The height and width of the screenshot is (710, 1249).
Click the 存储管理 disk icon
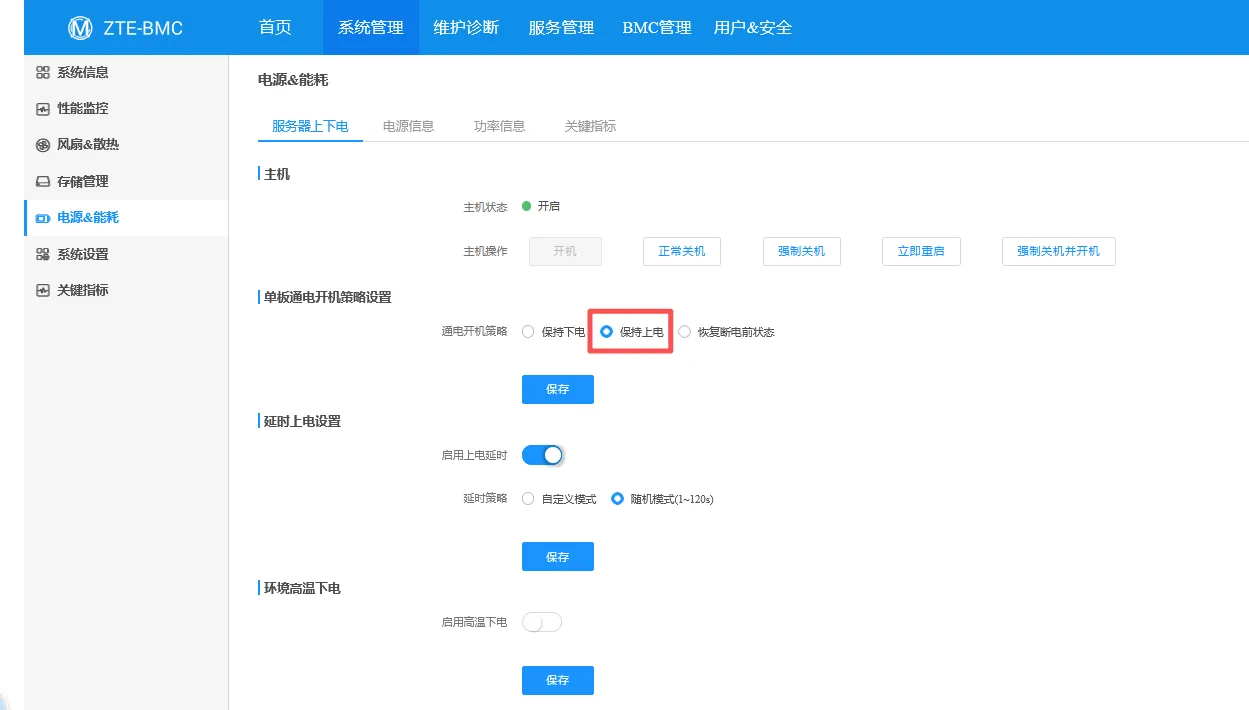tap(42, 182)
